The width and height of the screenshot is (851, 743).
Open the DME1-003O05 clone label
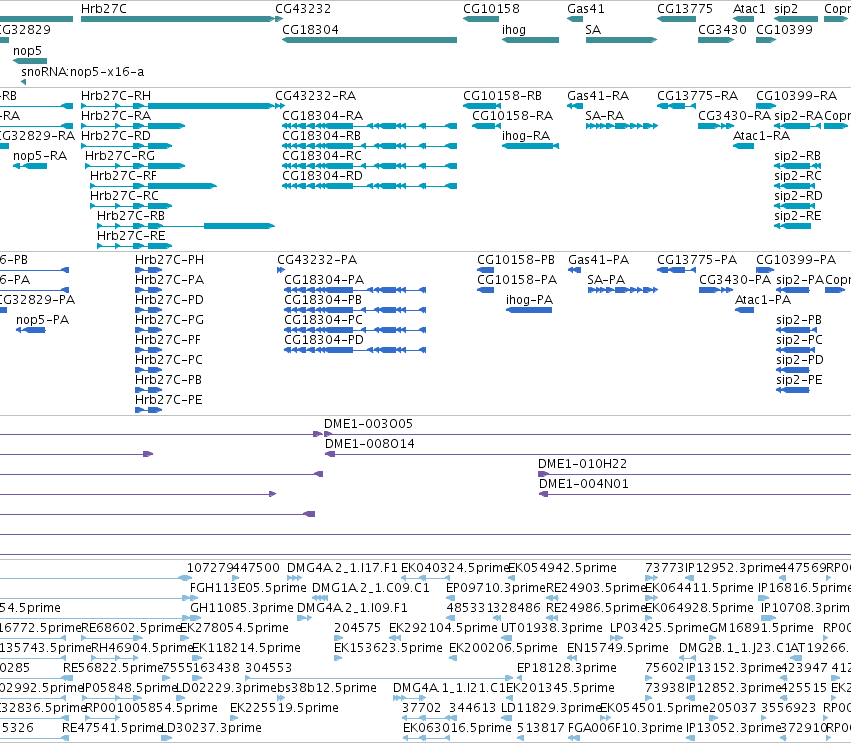pos(369,424)
